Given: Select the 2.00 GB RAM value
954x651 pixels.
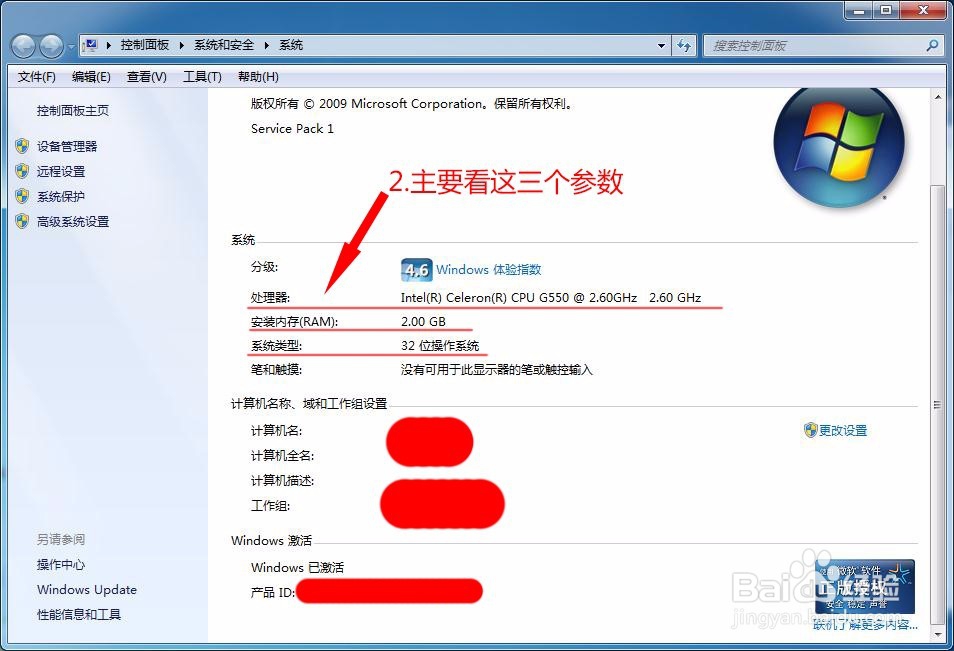Looking at the screenshot, I should tap(423, 322).
